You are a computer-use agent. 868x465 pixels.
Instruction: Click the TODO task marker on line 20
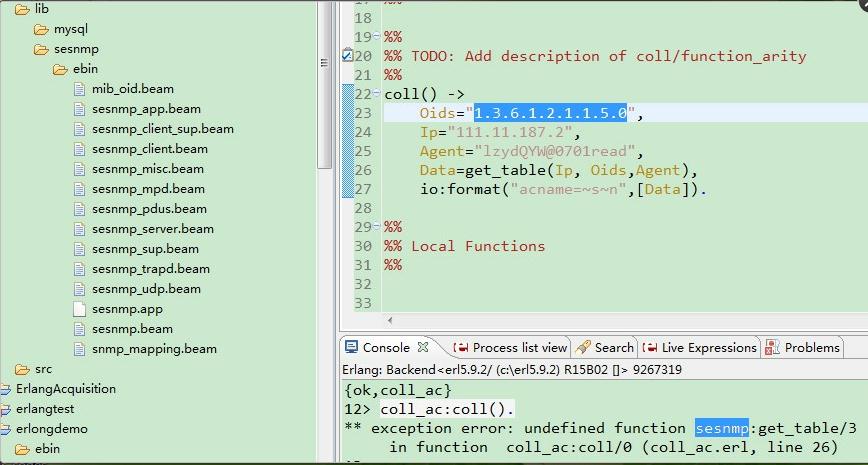pos(347,55)
